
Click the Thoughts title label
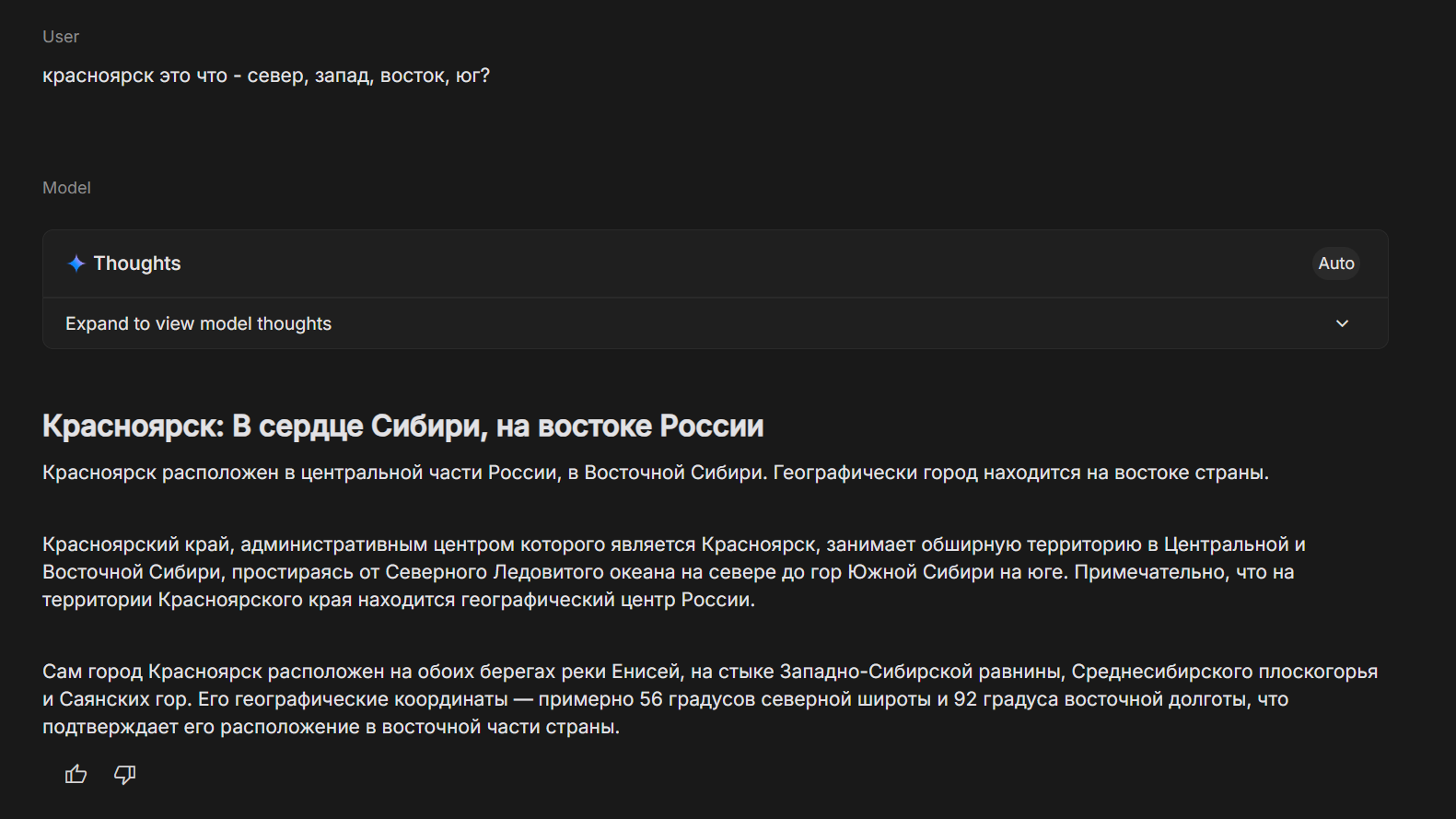(137, 263)
